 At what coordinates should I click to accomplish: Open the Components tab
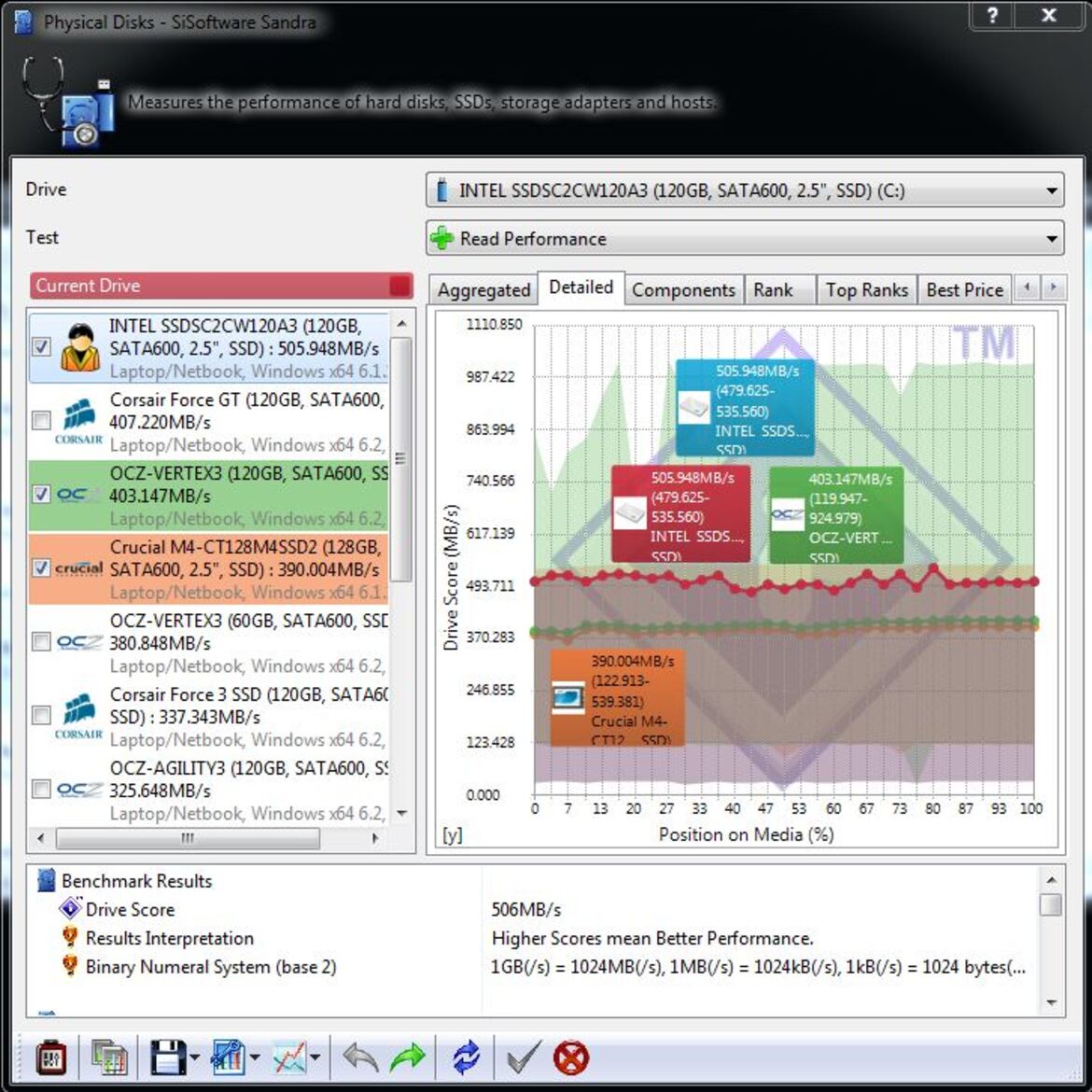coord(683,289)
